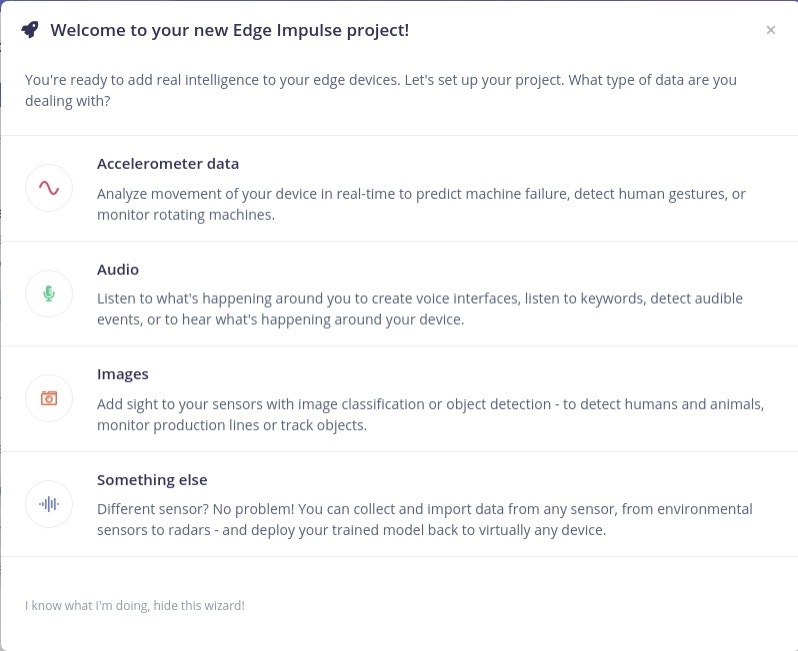Click the accelerometer description about predicting machine failure
The width and height of the screenshot is (798, 651).
click(420, 194)
